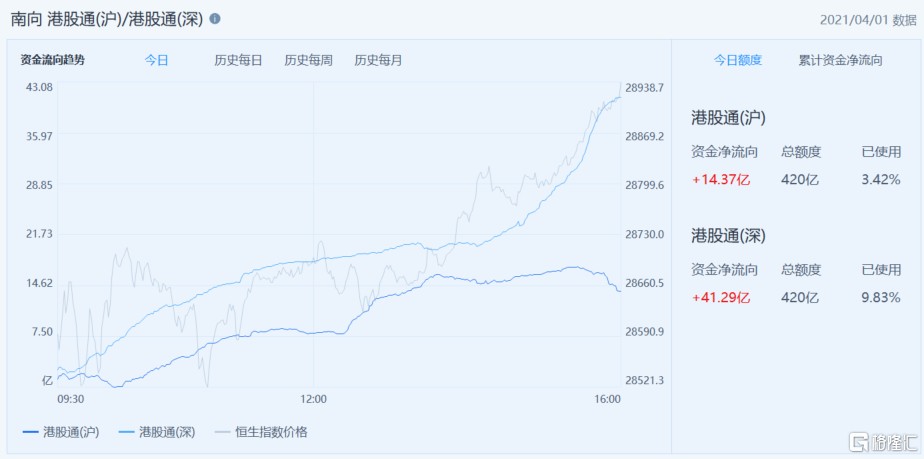Viewport: 924px width, 459px height.
Task: Toggle 港股通(沪) legend series
Action: pyautogui.click(x=61, y=432)
